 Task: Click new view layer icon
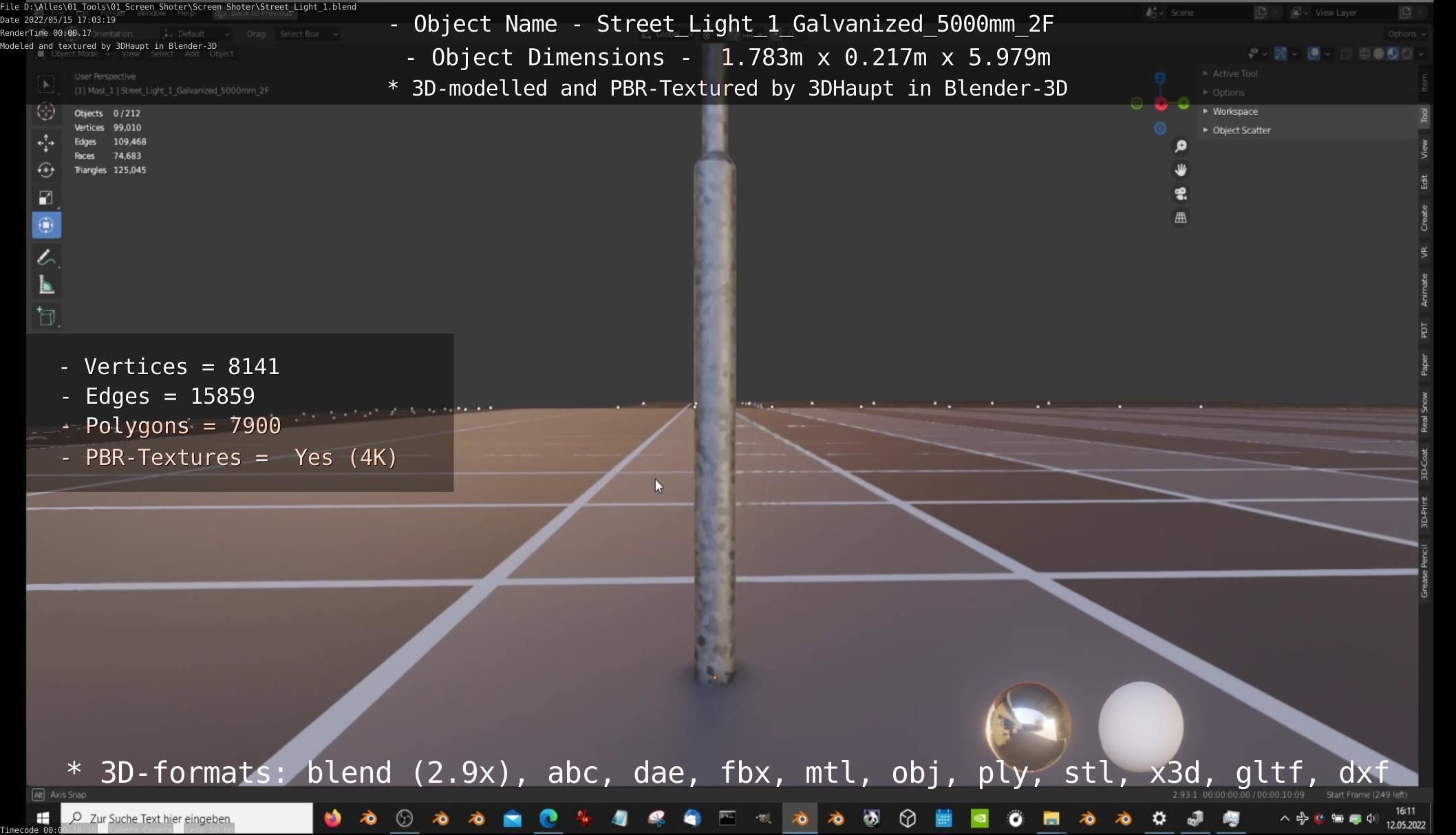(1405, 12)
